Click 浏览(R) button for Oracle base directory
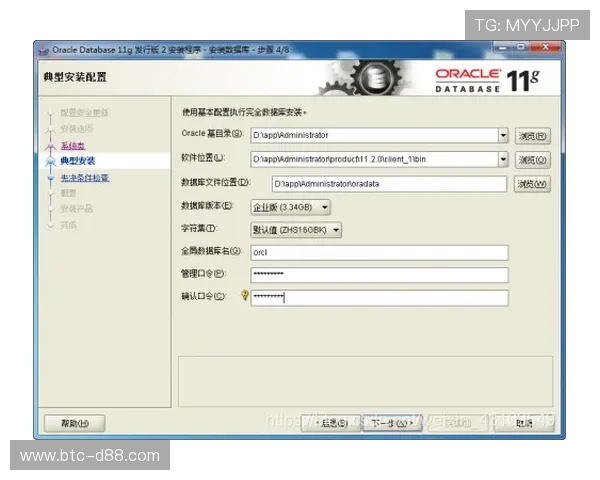The image size is (600, 480). [x=533, y=136]
